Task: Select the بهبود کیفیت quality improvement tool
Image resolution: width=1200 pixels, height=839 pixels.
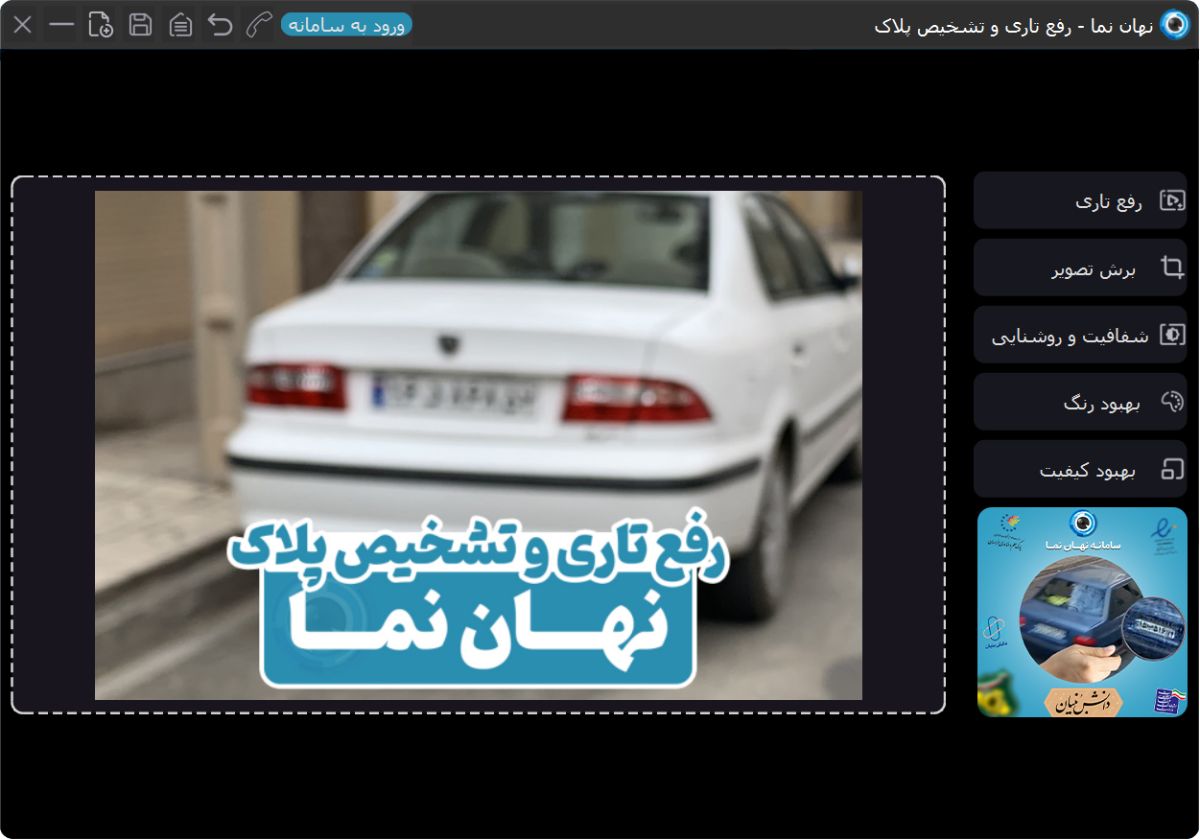Action: pyautogui.click(x=1080, y=468)
